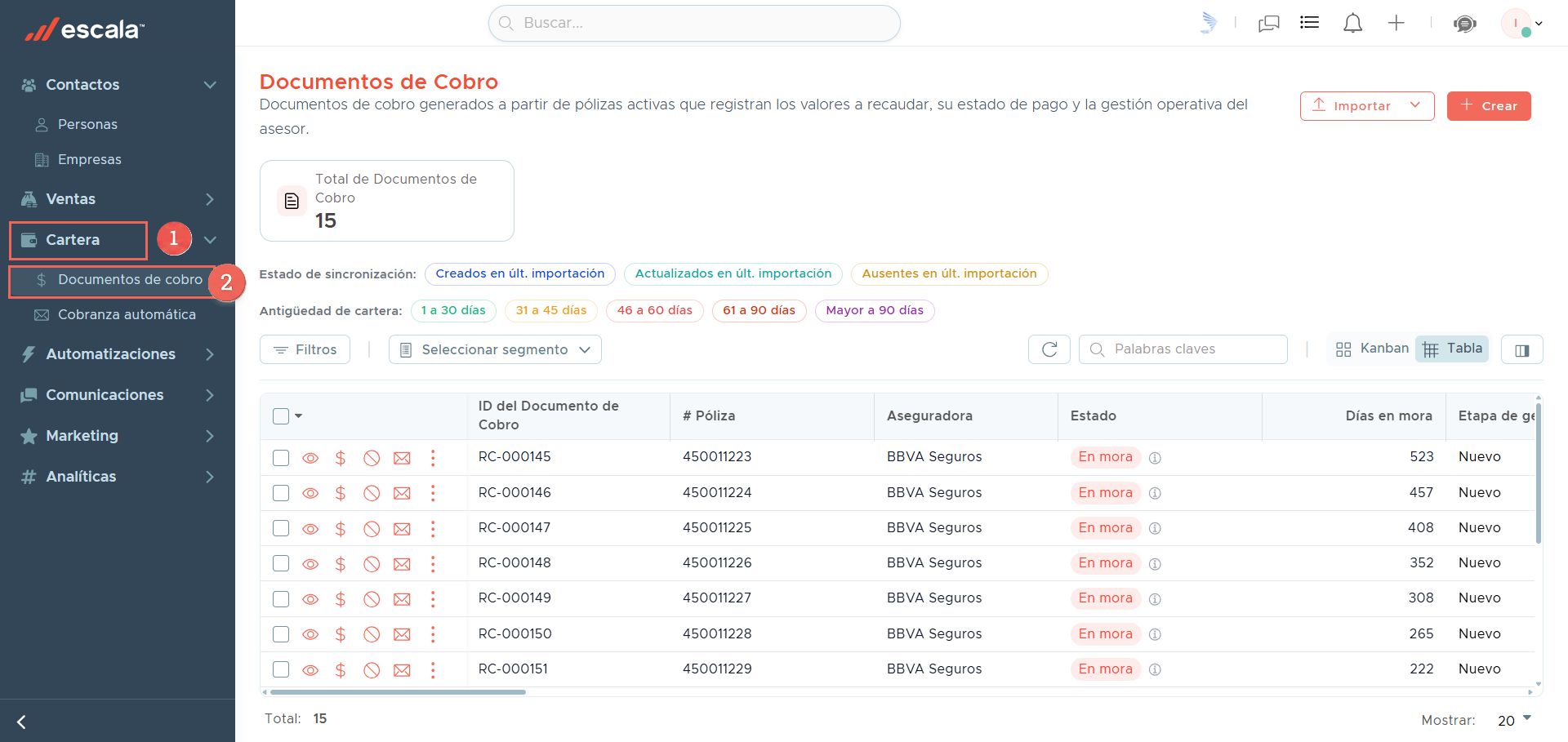Go to Cobranza automática

[127, 314]
